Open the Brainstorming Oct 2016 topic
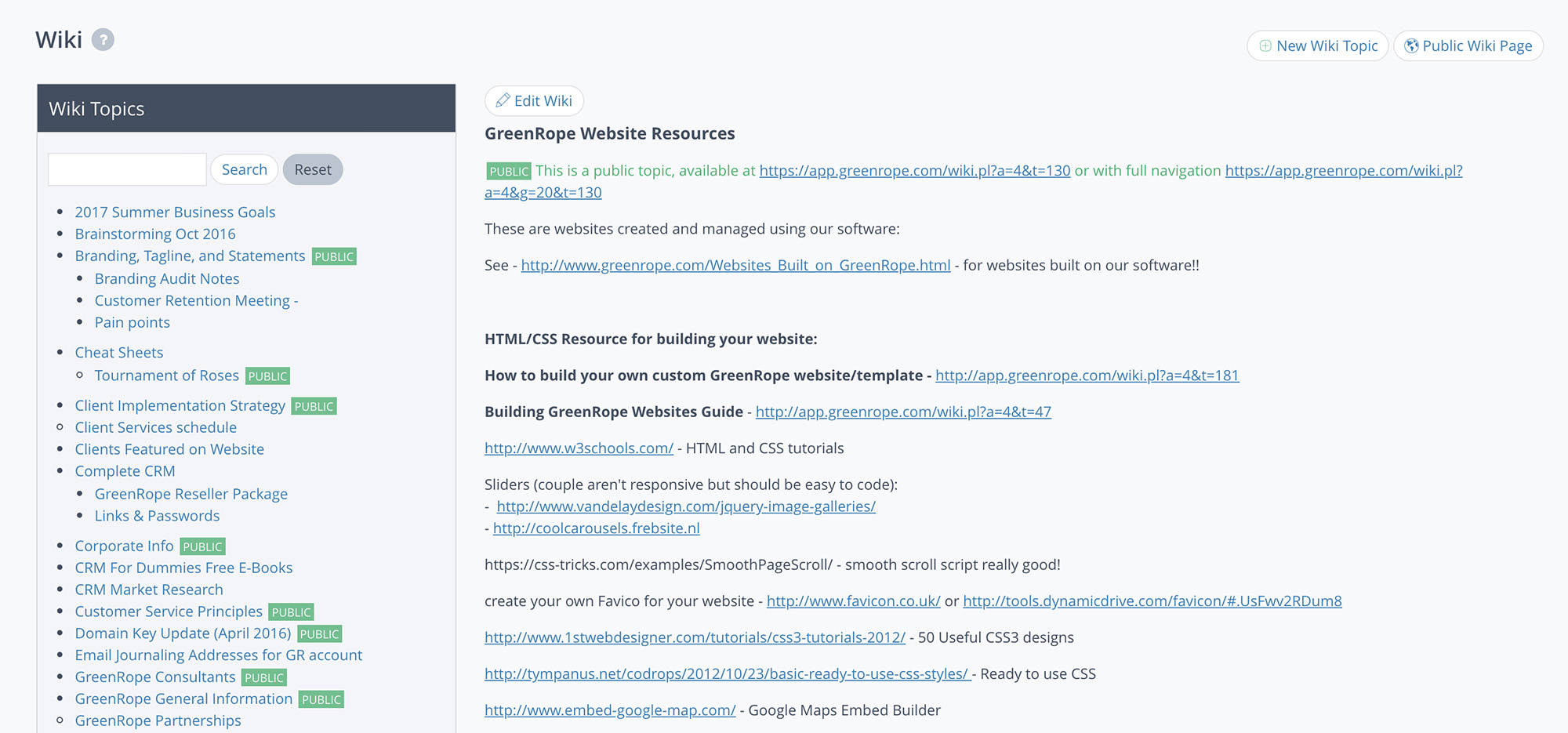The height and width of the screenshot is (733, 1568). [x=155, y=234]
